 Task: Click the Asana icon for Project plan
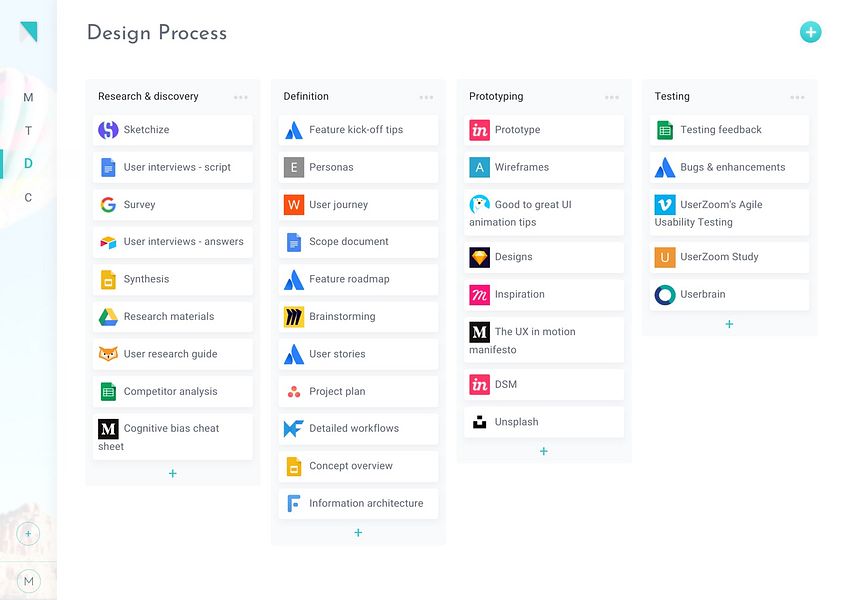pyautogui.click(x=294, y=392)
